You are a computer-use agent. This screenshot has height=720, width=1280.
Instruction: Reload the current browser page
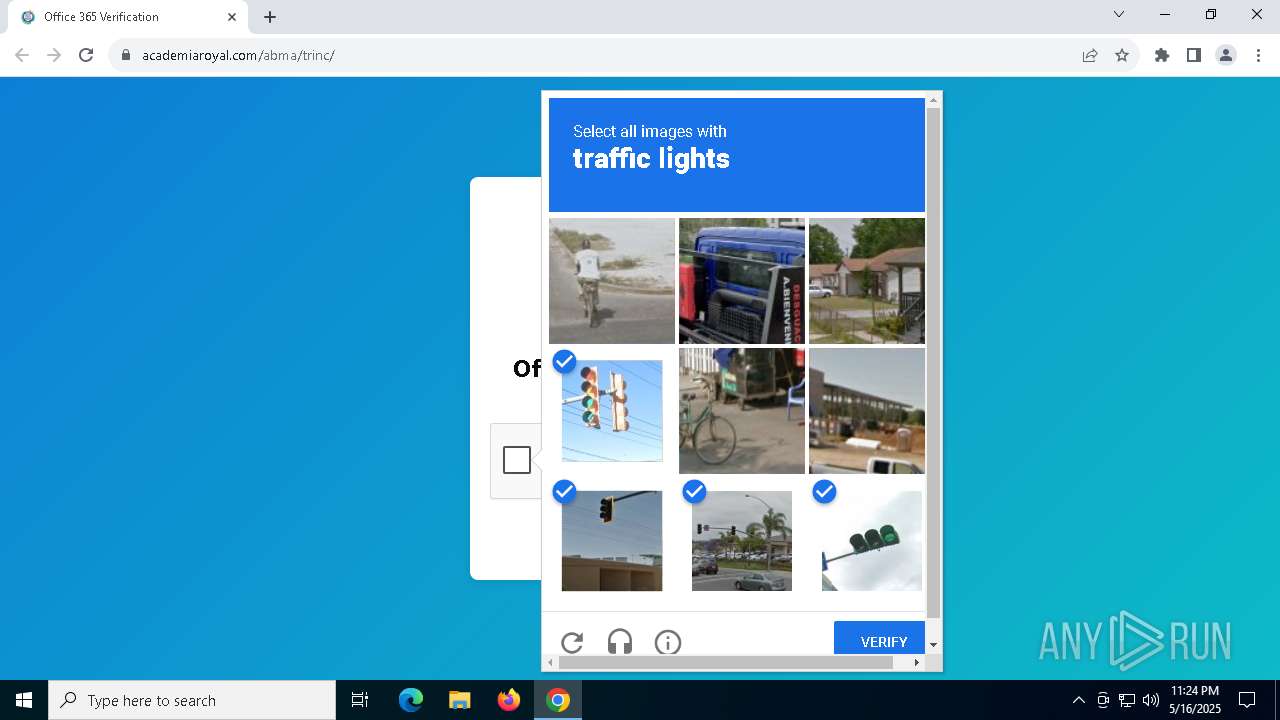[86, 55]
